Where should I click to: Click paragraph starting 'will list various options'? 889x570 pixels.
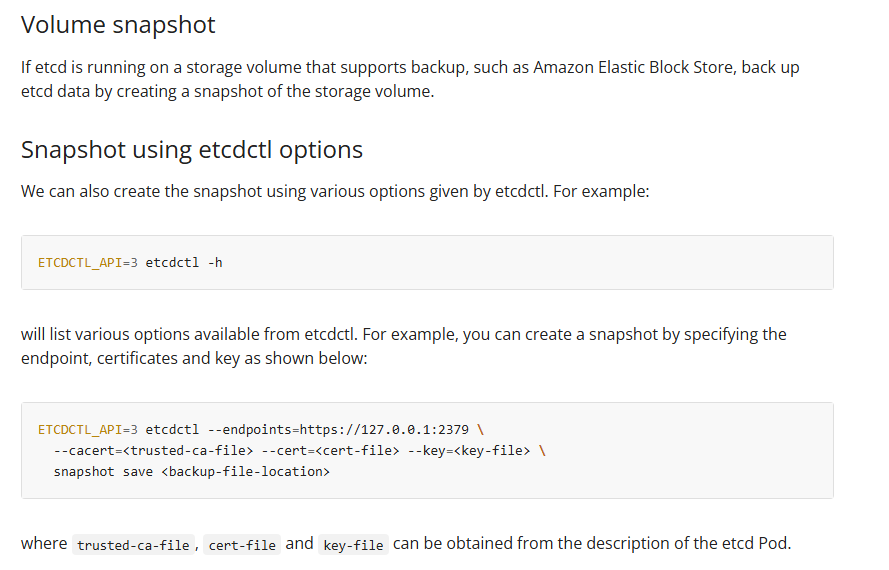click(x=404, y=347)
